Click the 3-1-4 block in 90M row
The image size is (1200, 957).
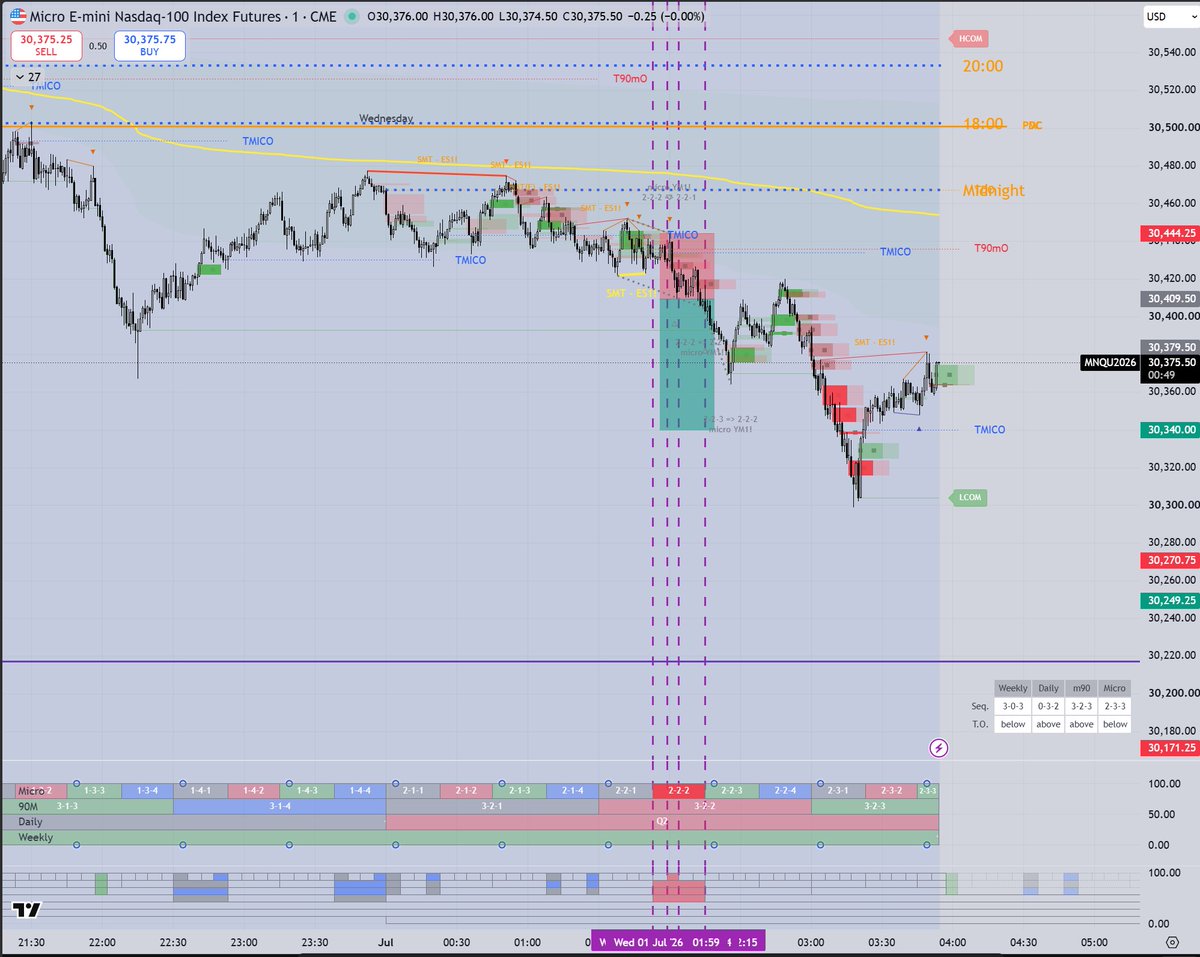[x=280, y=806]
